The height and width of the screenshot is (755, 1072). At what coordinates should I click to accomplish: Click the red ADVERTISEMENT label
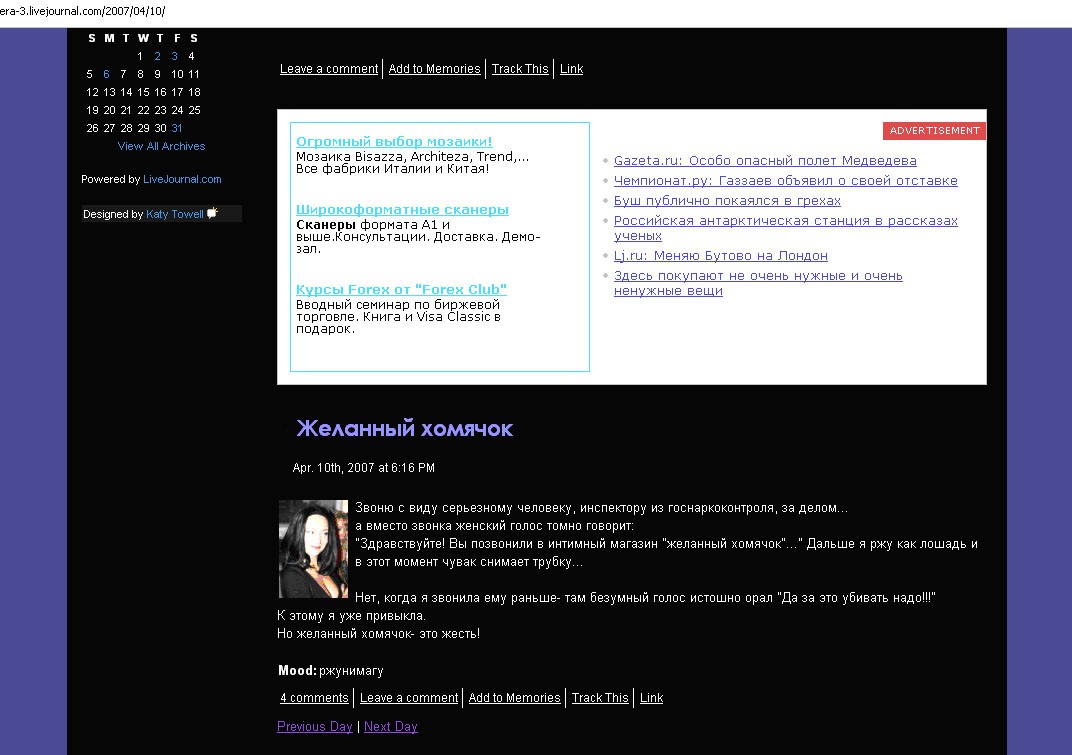[934, 131]
